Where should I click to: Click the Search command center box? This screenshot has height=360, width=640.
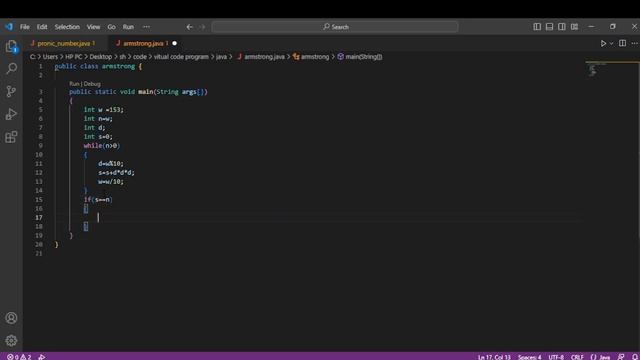click(x=335, y=27)
